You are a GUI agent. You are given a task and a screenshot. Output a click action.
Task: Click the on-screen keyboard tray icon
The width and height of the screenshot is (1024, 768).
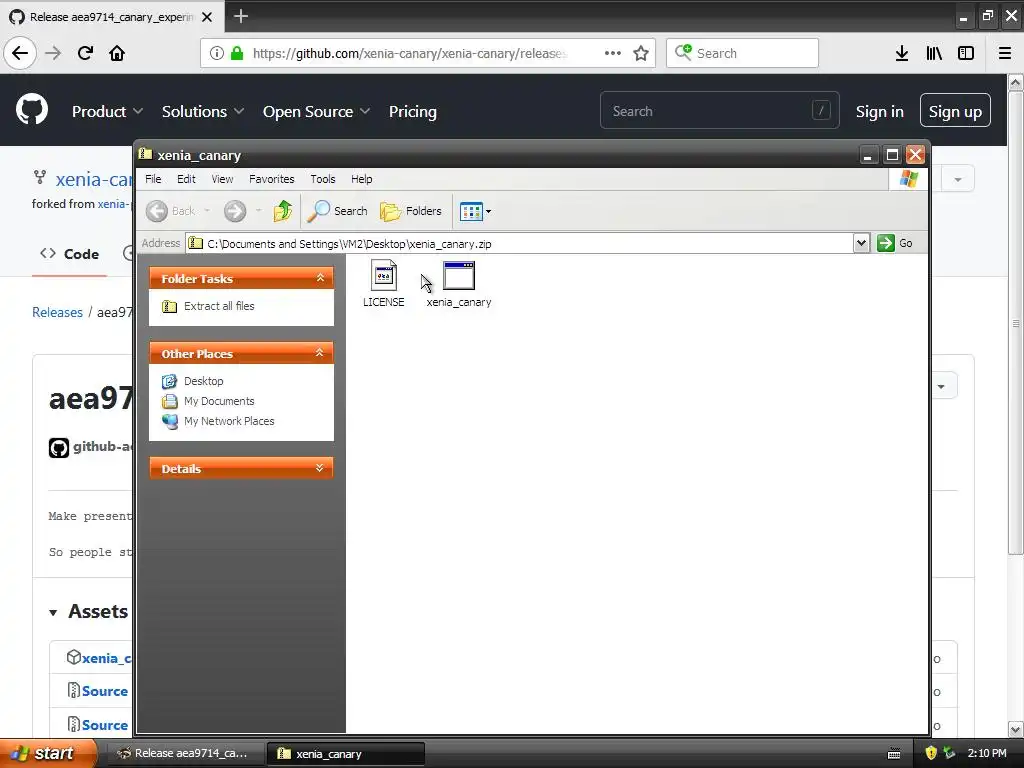894,754
